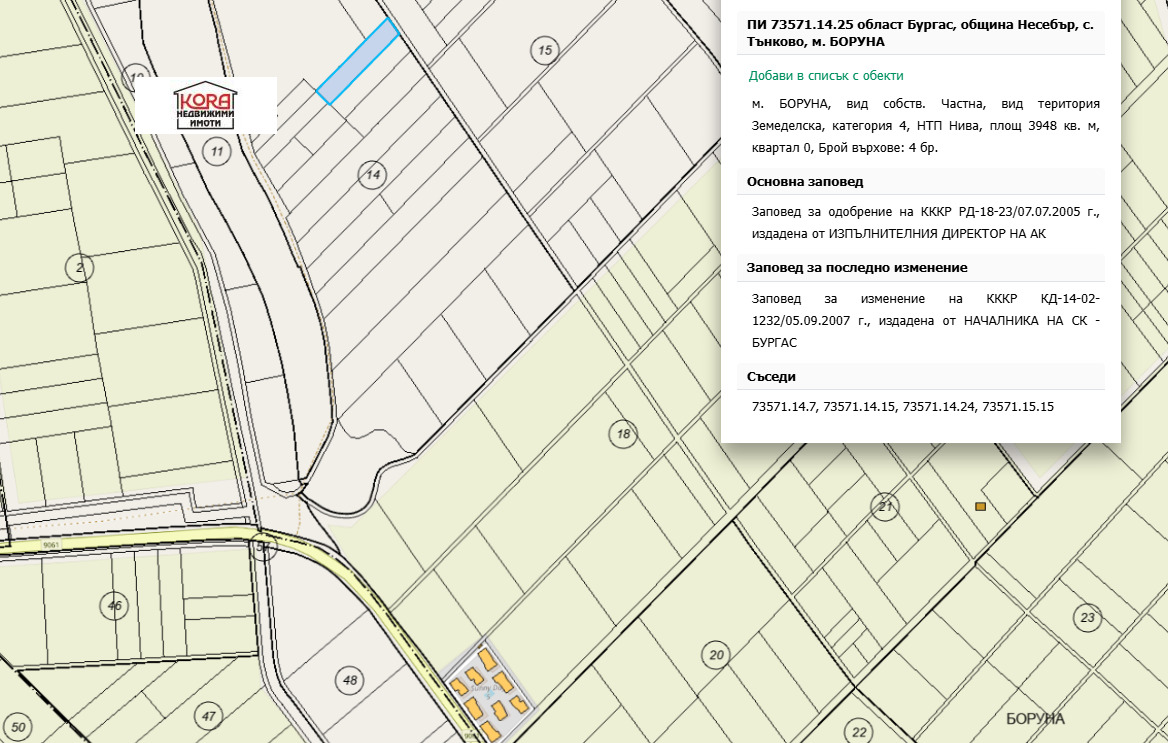The width and height of the screenshot is (1168, 743).
Task: Select circled block number 48 marker
Action: 349,681
